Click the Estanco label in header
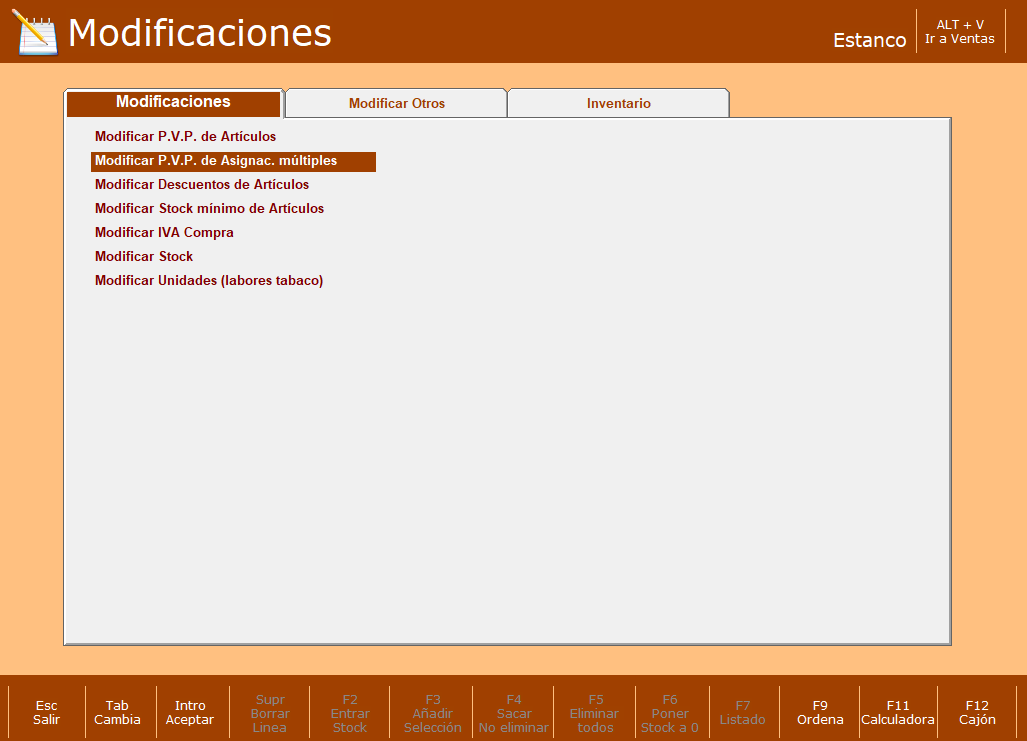1027x741 pixels. (x=869, y=41)
